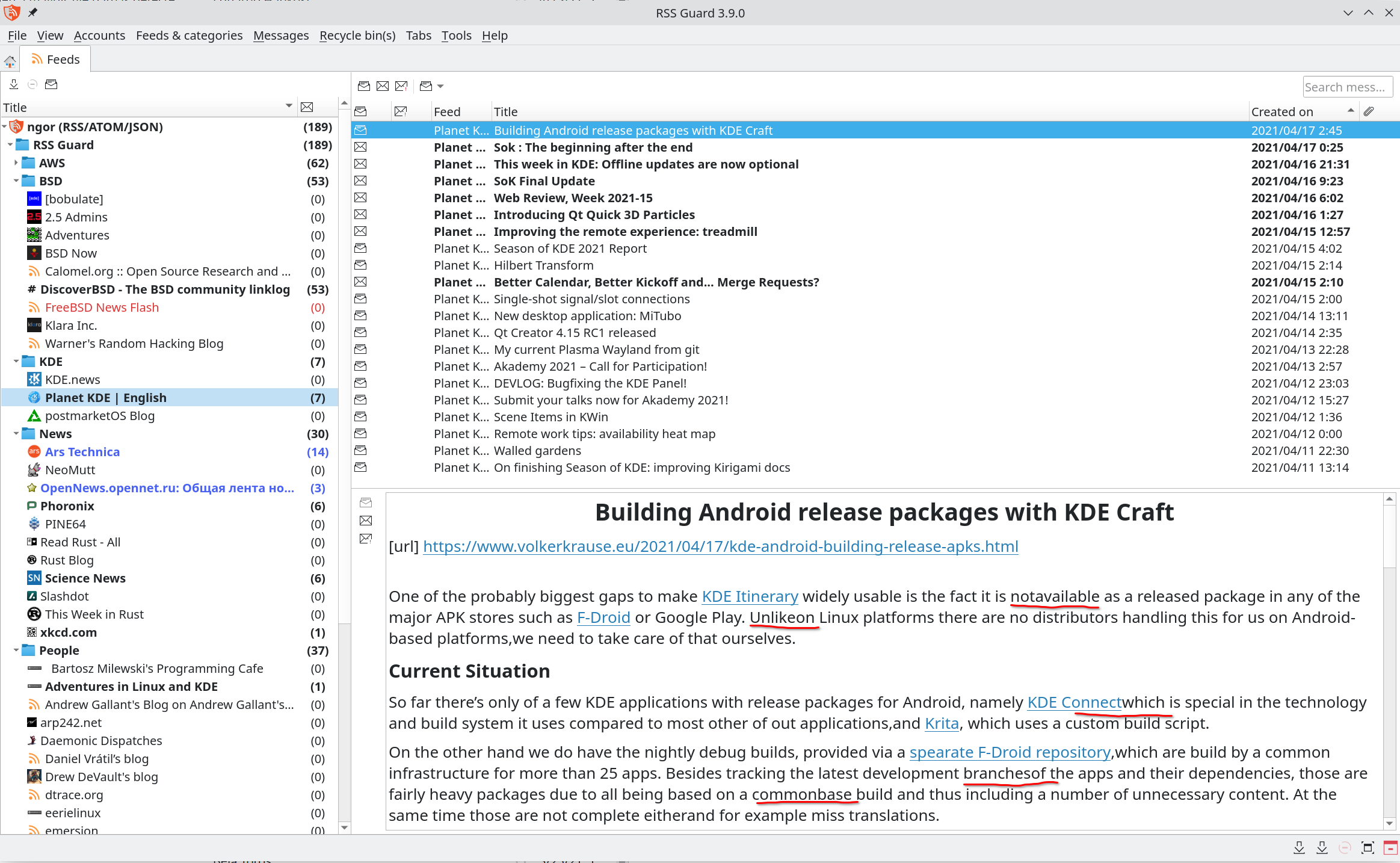Image resolution: width=1400 pixels, height=863 pixels.
Task: Select the xkcd.com feed
Action: pos(69,632)
